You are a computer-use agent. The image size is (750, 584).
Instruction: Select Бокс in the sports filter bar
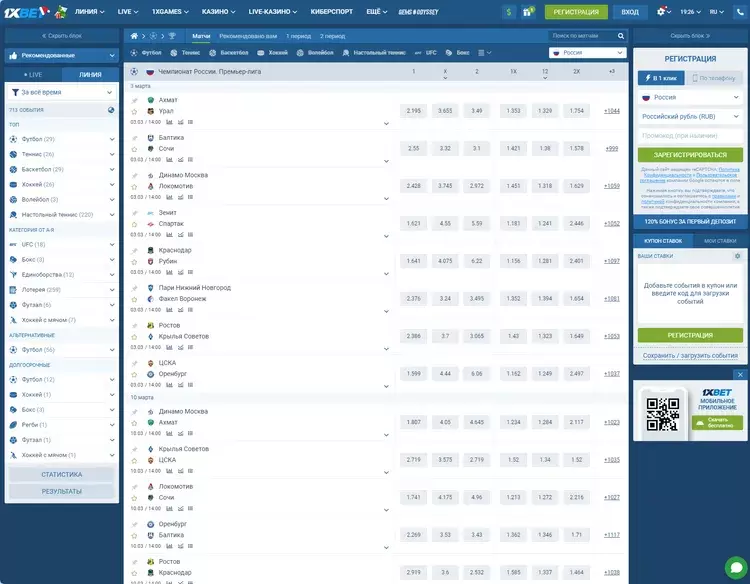pos(457,53)
